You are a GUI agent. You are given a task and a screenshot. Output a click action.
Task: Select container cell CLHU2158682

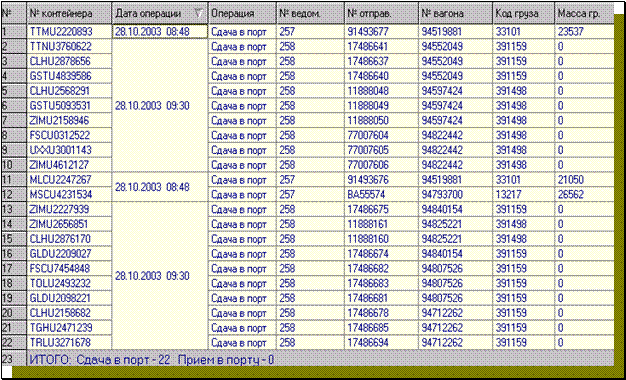[x=69, y=313]
